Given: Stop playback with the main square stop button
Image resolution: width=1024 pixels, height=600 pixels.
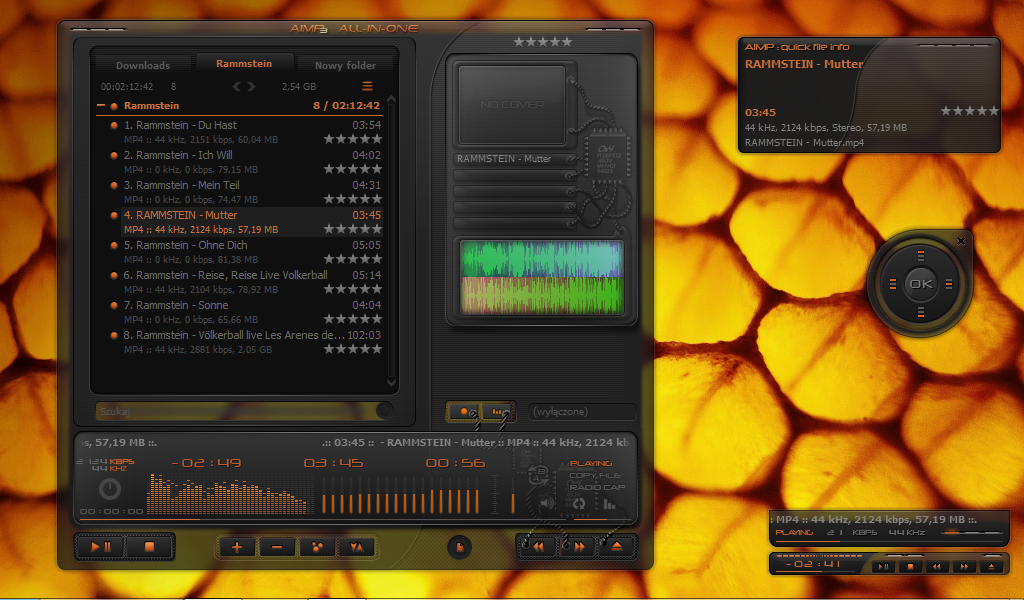Looking at the screenshot, I should (x=149, y=546).
